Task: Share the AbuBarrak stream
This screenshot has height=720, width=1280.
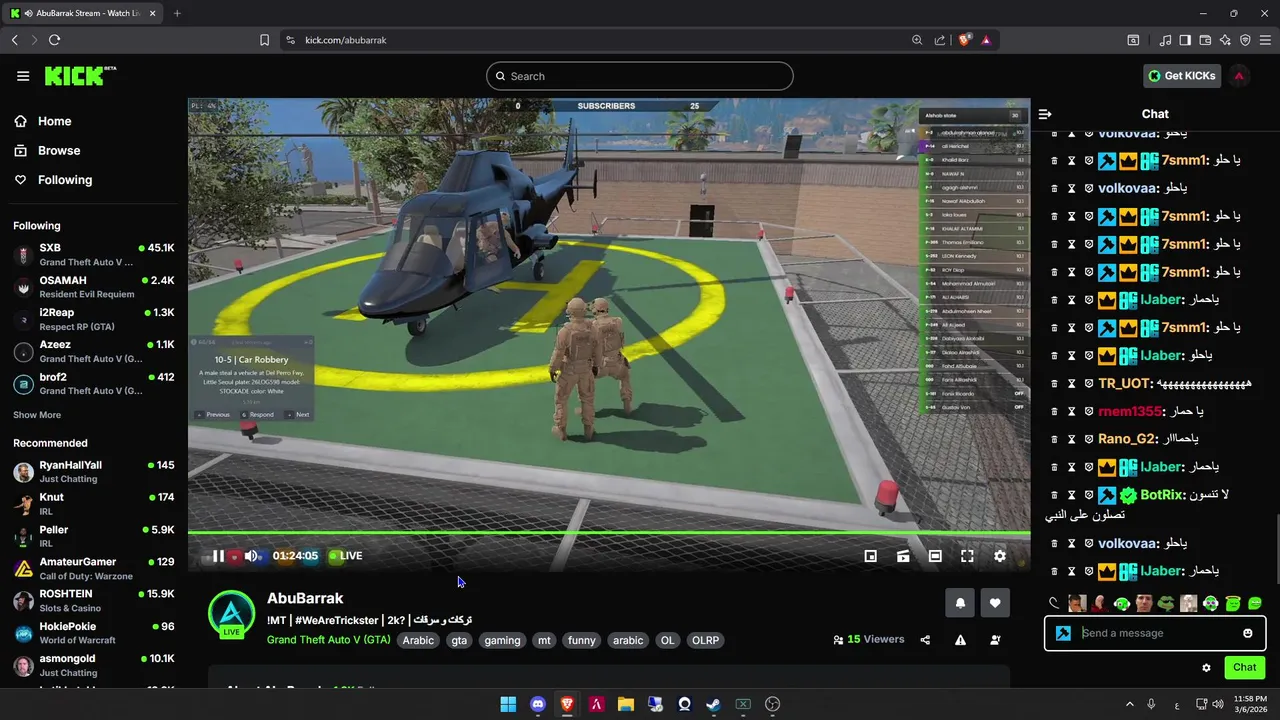Action: coord(925,640)
